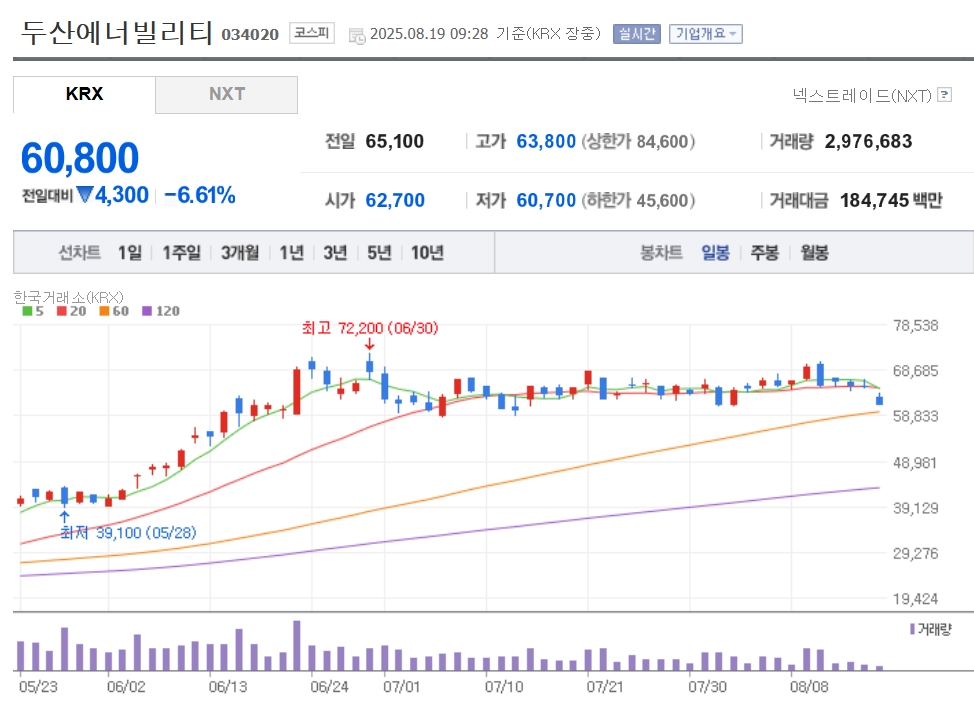The height and width of the screenshot is (711, 974).
Task: Open the 넥스트레이드(NXT) link
Action: (x=862, y=95)
